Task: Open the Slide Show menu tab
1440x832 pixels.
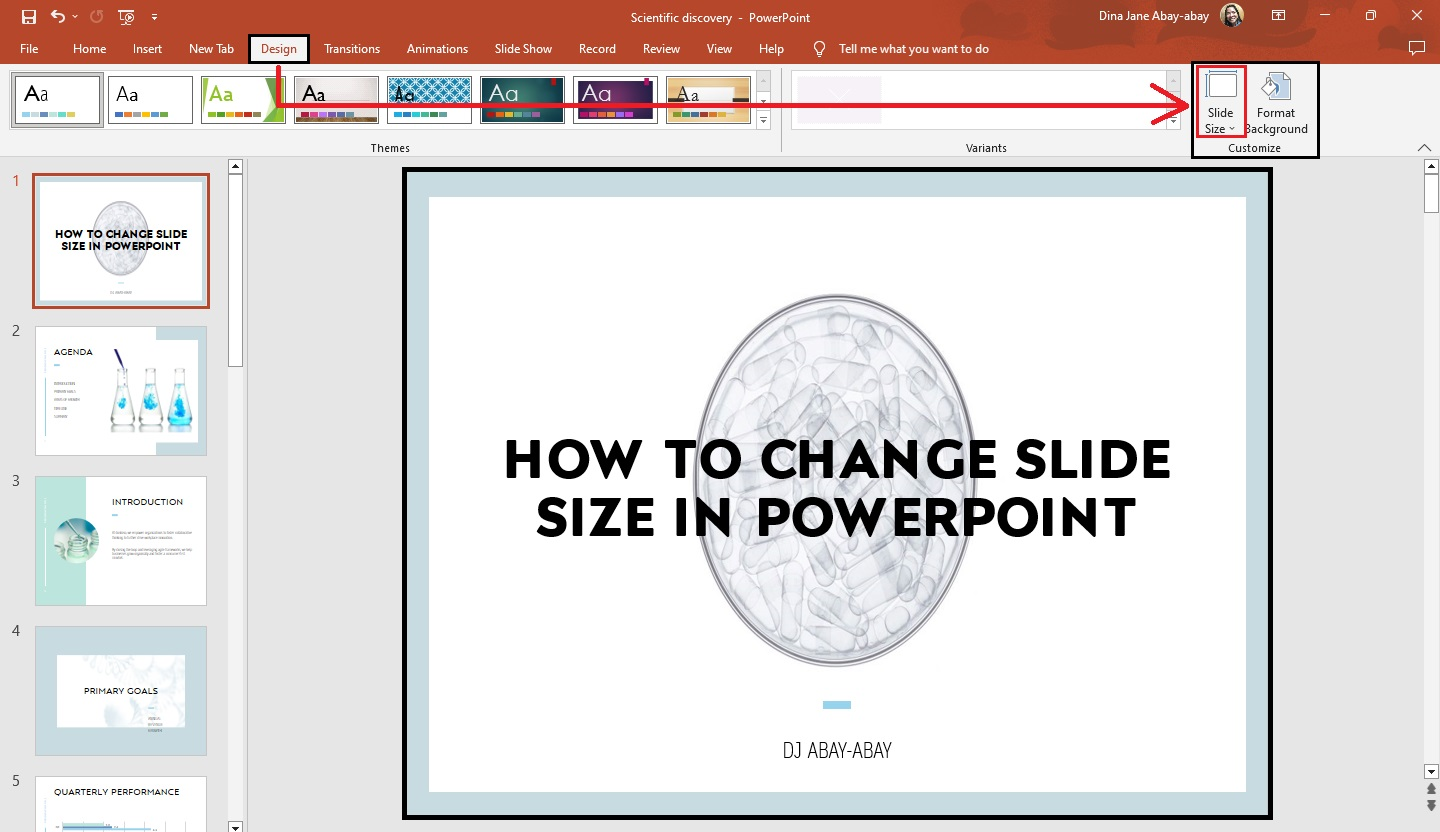Action: coord(523,48)
